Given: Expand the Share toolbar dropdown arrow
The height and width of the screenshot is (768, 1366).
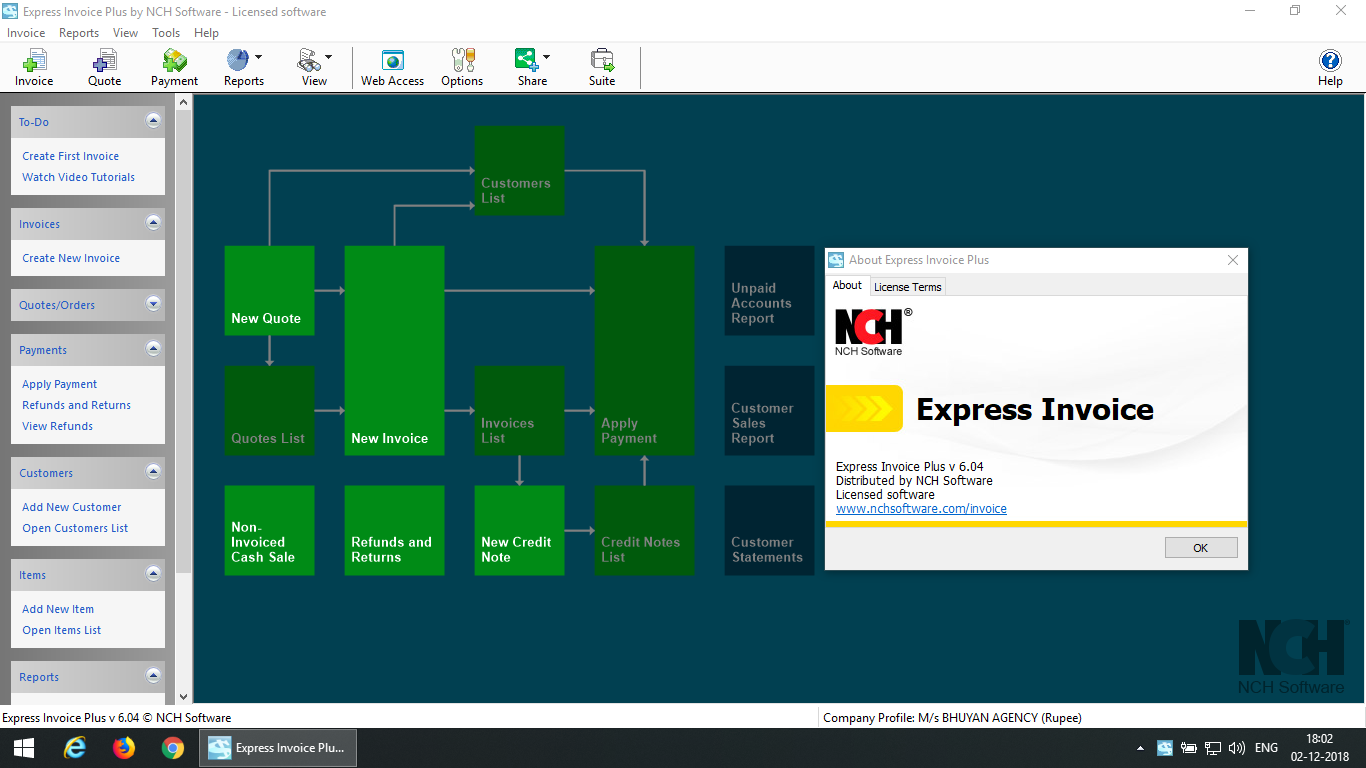Looking at the screenshot, I should (546, 57).
